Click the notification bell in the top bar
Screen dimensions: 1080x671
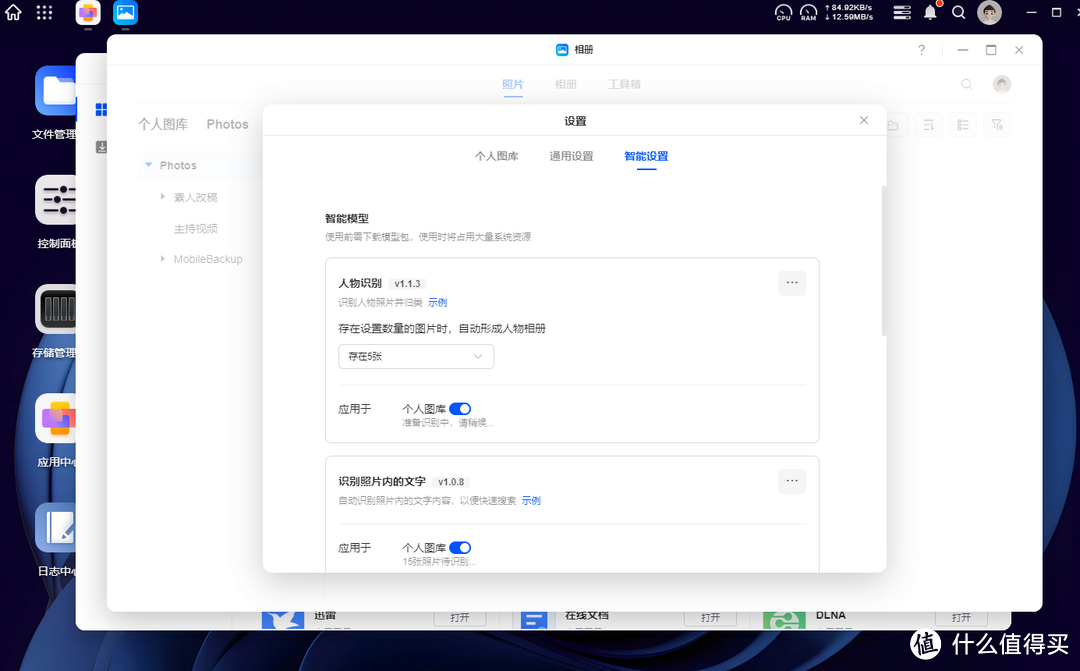[x=930, y=13]
